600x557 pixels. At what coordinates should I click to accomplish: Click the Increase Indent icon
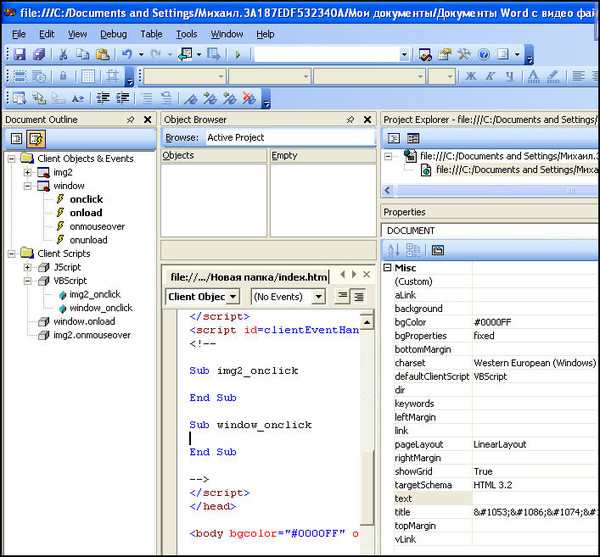(122, 98)
